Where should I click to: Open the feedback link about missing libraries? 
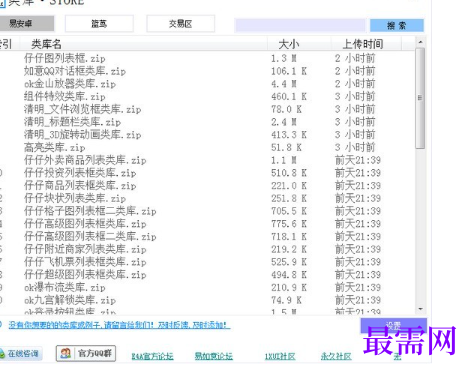point(119,325)
